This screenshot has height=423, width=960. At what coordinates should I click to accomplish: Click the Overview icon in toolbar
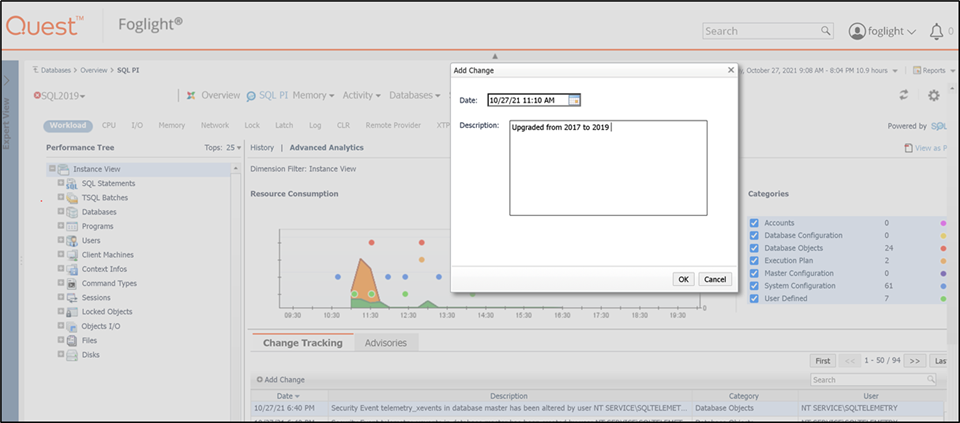[191, 95]
